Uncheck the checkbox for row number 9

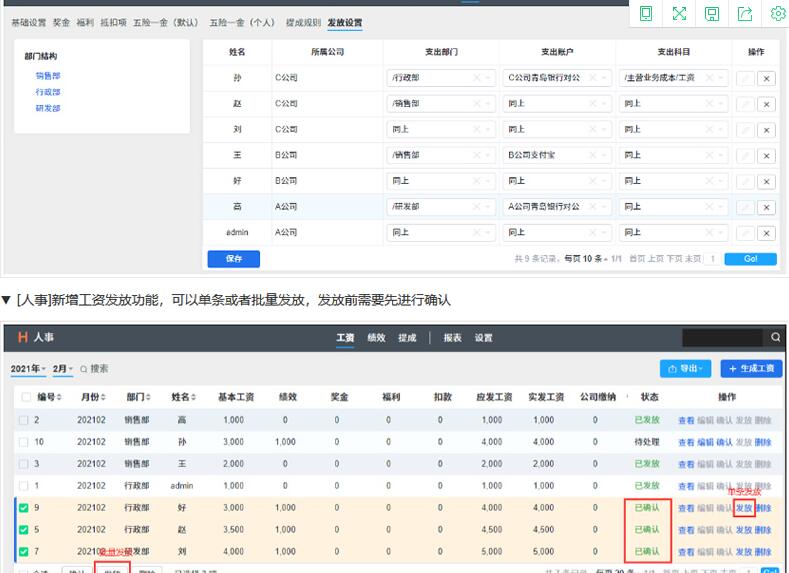pyautogui.click(x=23, y=508)
